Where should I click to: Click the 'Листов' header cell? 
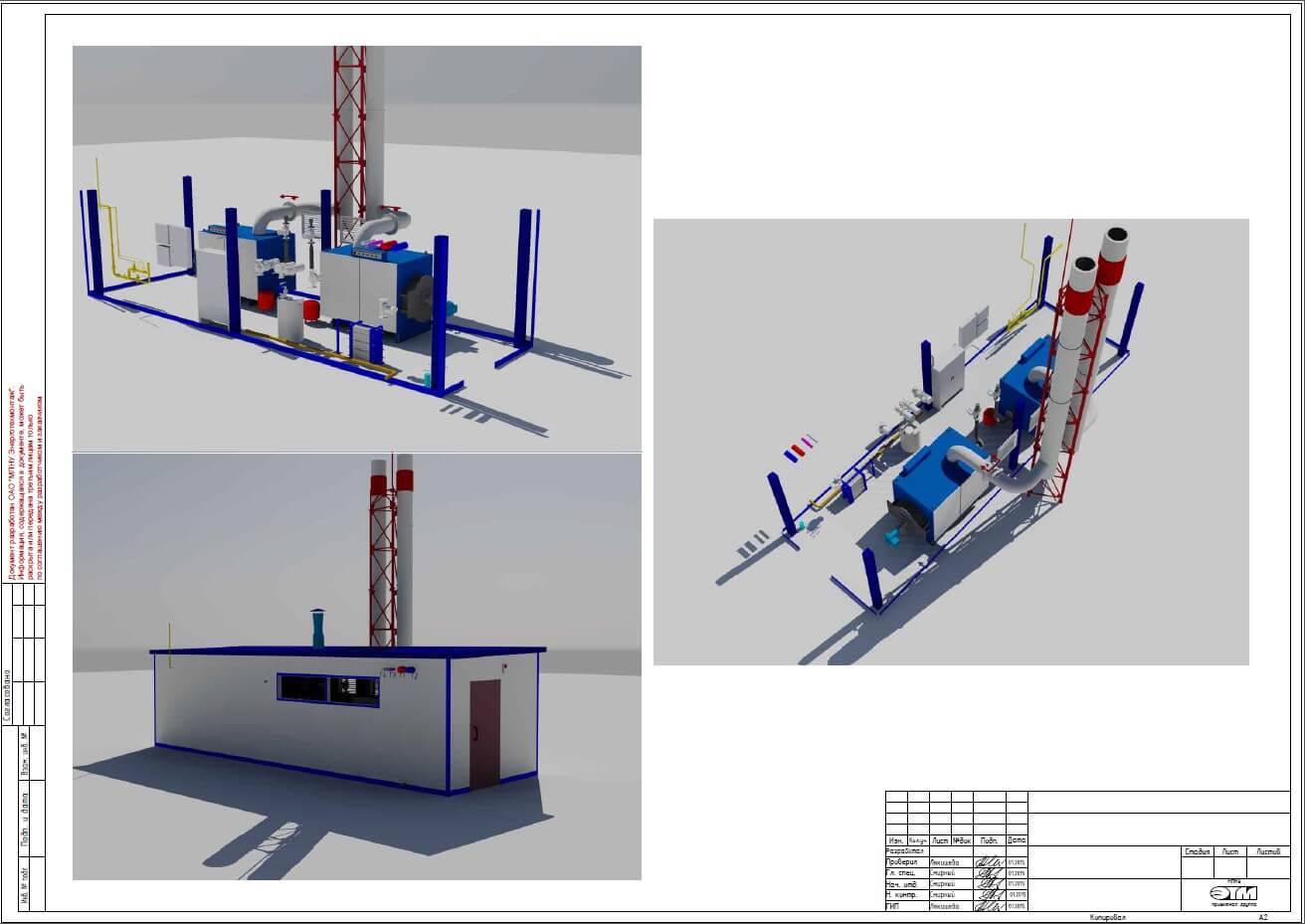point(1268,851)
